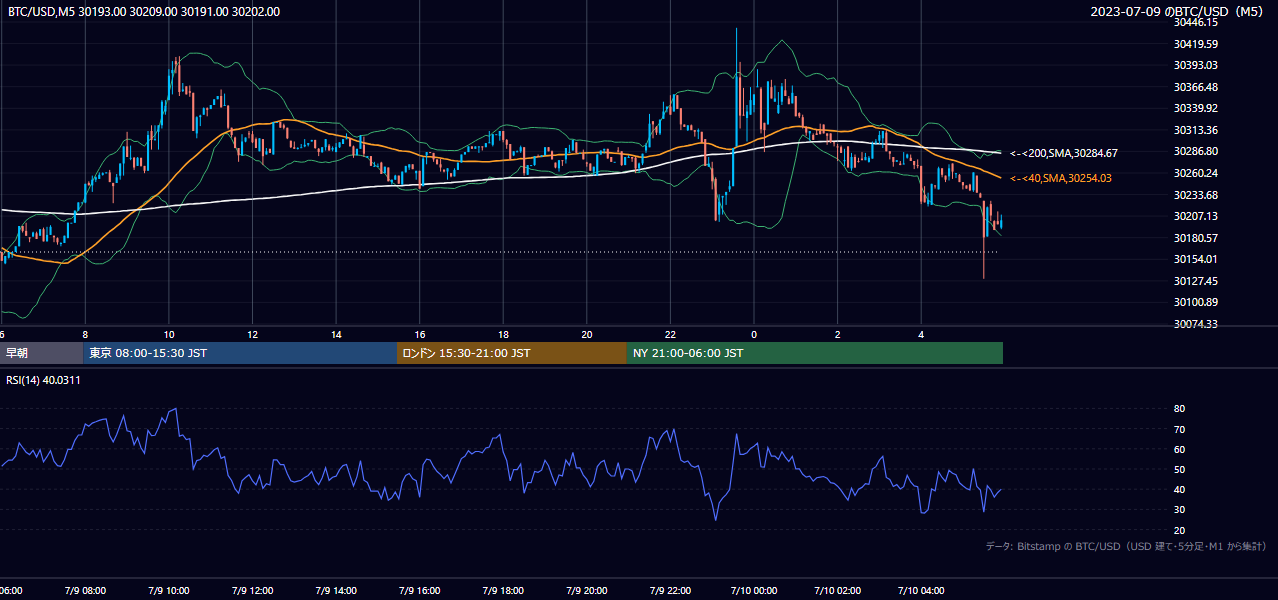
Task: Click the Bitstamp data source note
Action: [x=1126, y=546]
